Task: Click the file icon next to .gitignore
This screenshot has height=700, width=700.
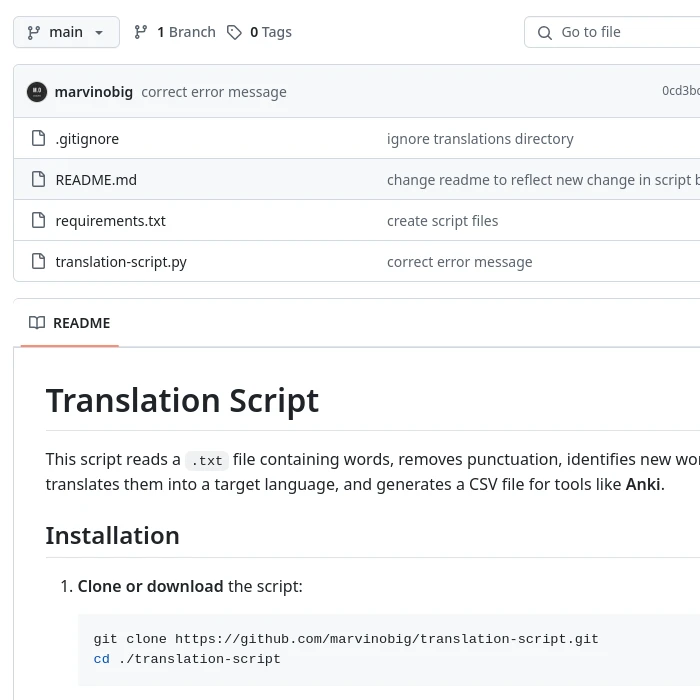Action: tap(38, 138)
